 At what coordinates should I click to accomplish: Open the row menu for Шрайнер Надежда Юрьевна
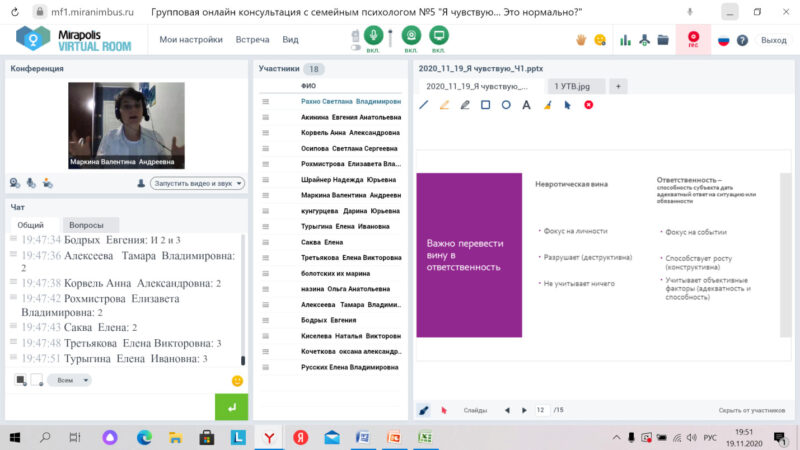pyautogui.click(x=265, y=180)
